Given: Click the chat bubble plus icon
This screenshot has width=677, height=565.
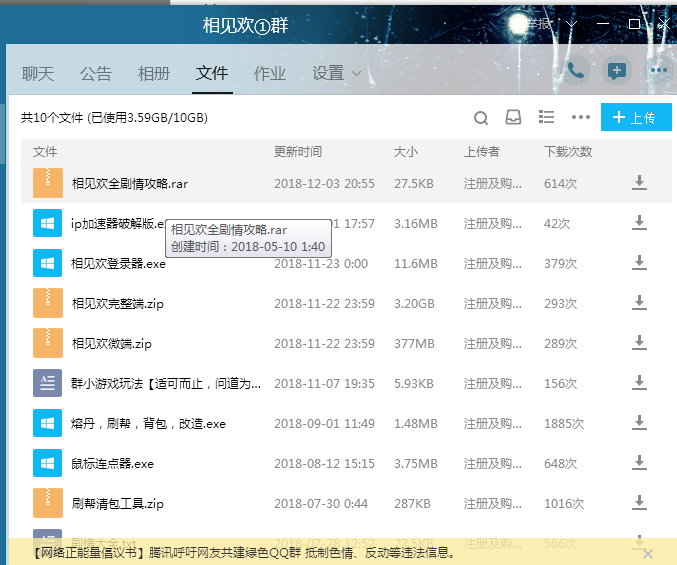Looking at the screenshot, I should point(617,71).
